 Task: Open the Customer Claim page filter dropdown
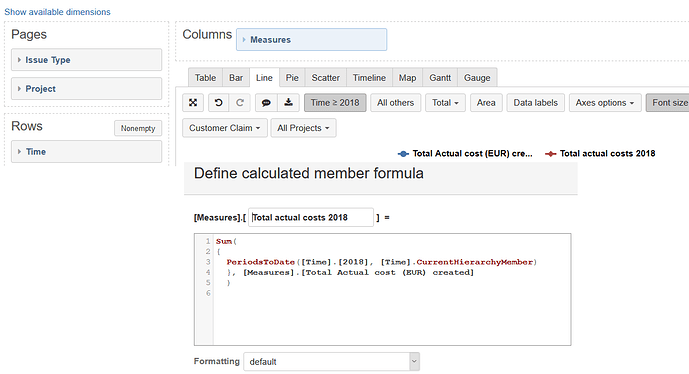225,128
